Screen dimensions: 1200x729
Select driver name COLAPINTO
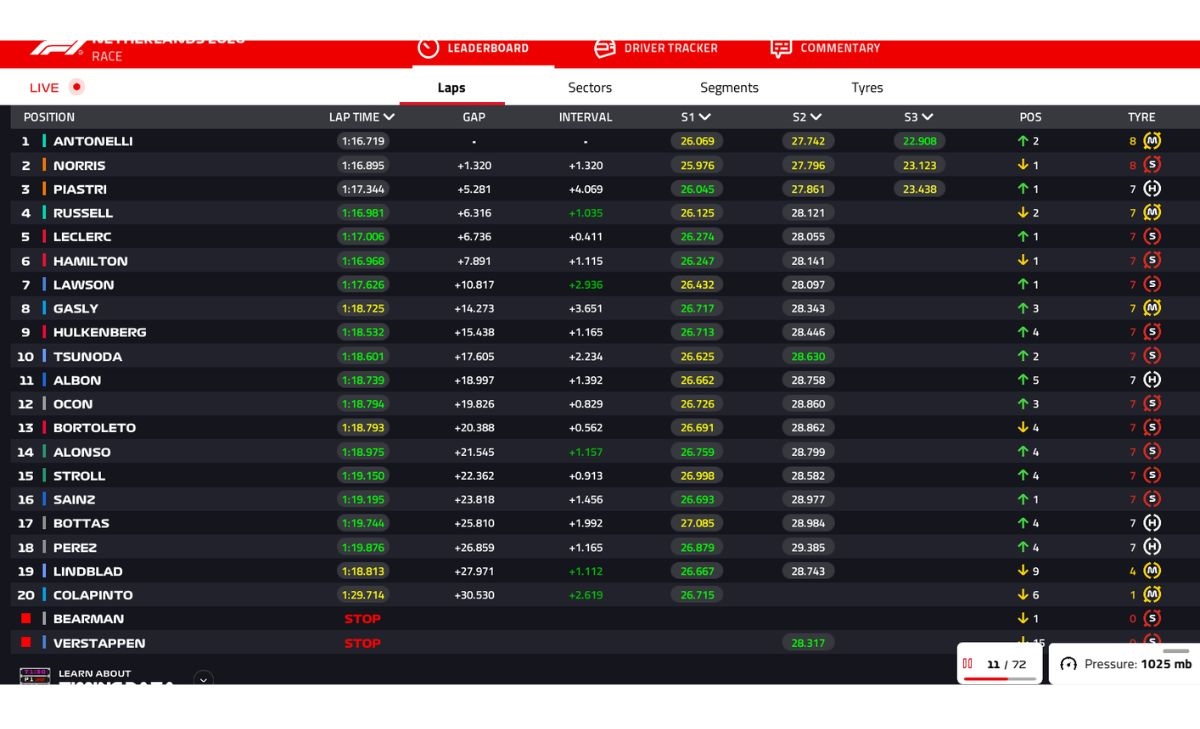click(x=93, y=595)
